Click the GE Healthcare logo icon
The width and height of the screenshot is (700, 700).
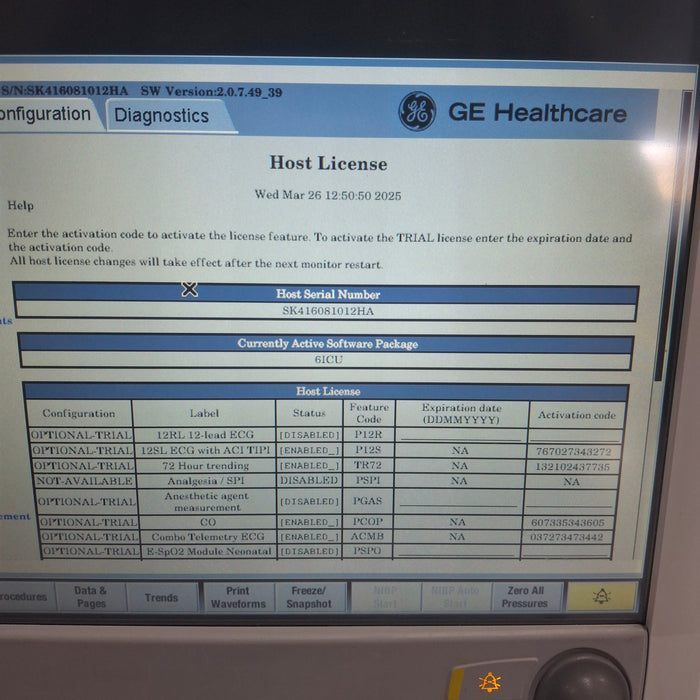[x=417, y=111]
